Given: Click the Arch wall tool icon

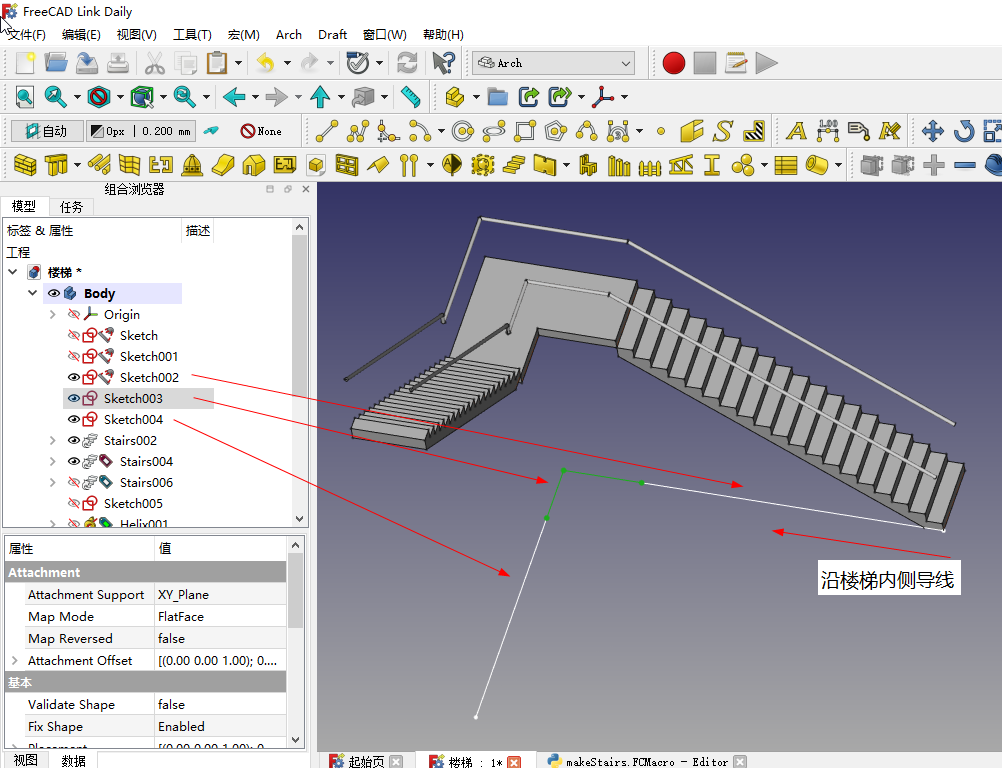Looking at the screenshot, I should [x=25, y=165].
